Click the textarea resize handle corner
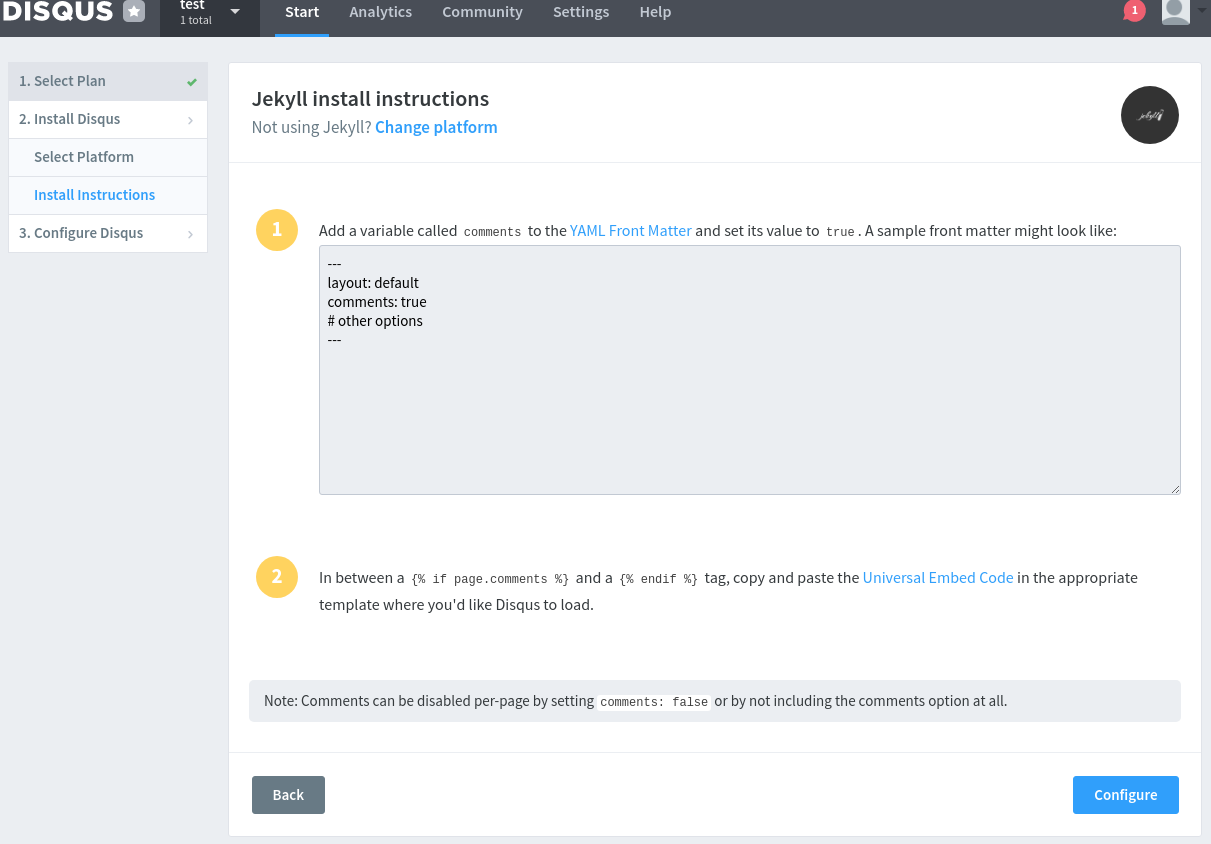 click(1175, 489)
